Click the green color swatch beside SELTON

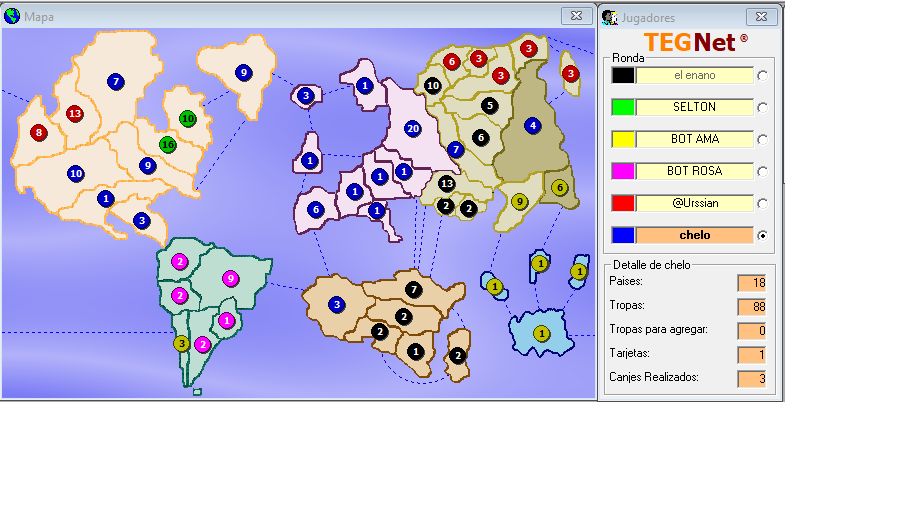click(623, 107)
